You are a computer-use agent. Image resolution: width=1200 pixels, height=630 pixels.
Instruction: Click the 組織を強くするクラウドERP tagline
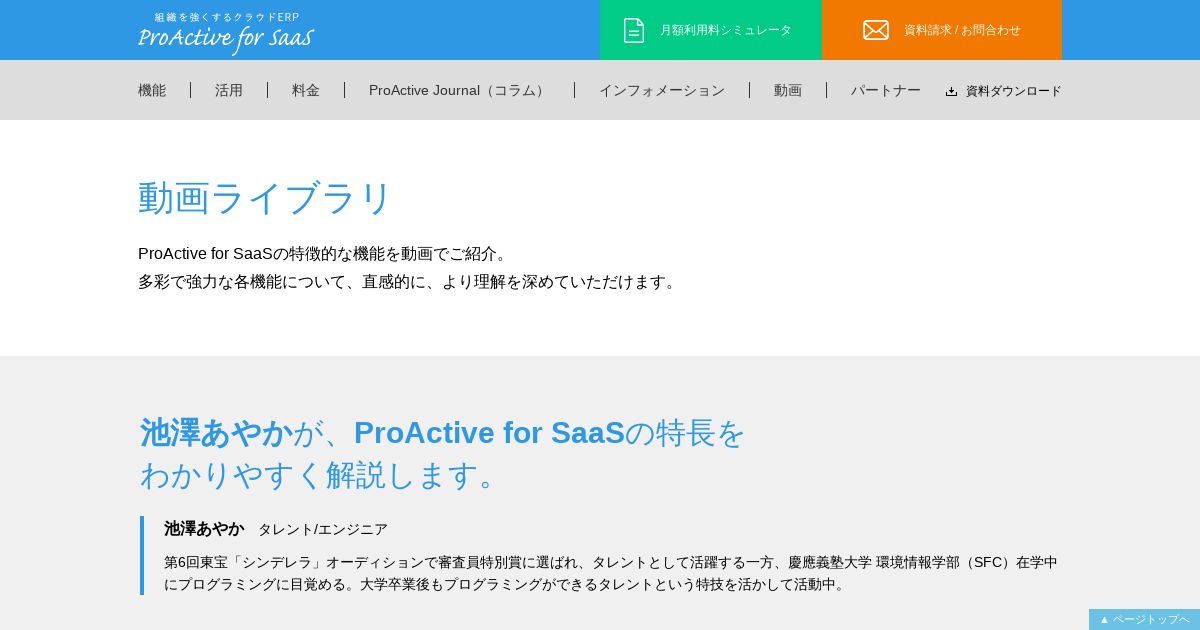[227, 17]
